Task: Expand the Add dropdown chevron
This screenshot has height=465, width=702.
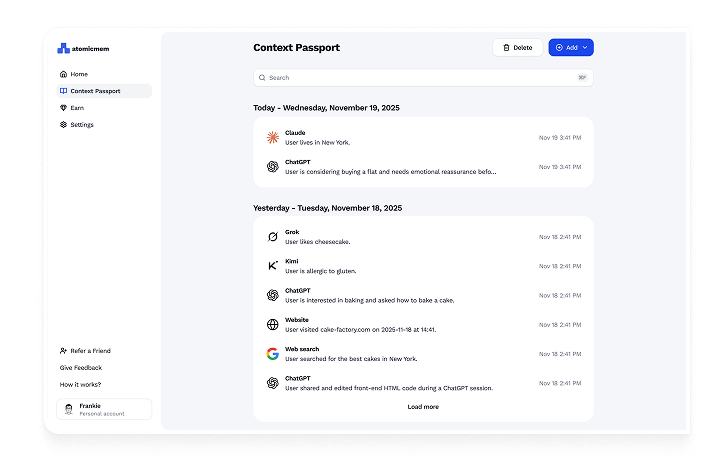Action: click(x=585, y=47)
